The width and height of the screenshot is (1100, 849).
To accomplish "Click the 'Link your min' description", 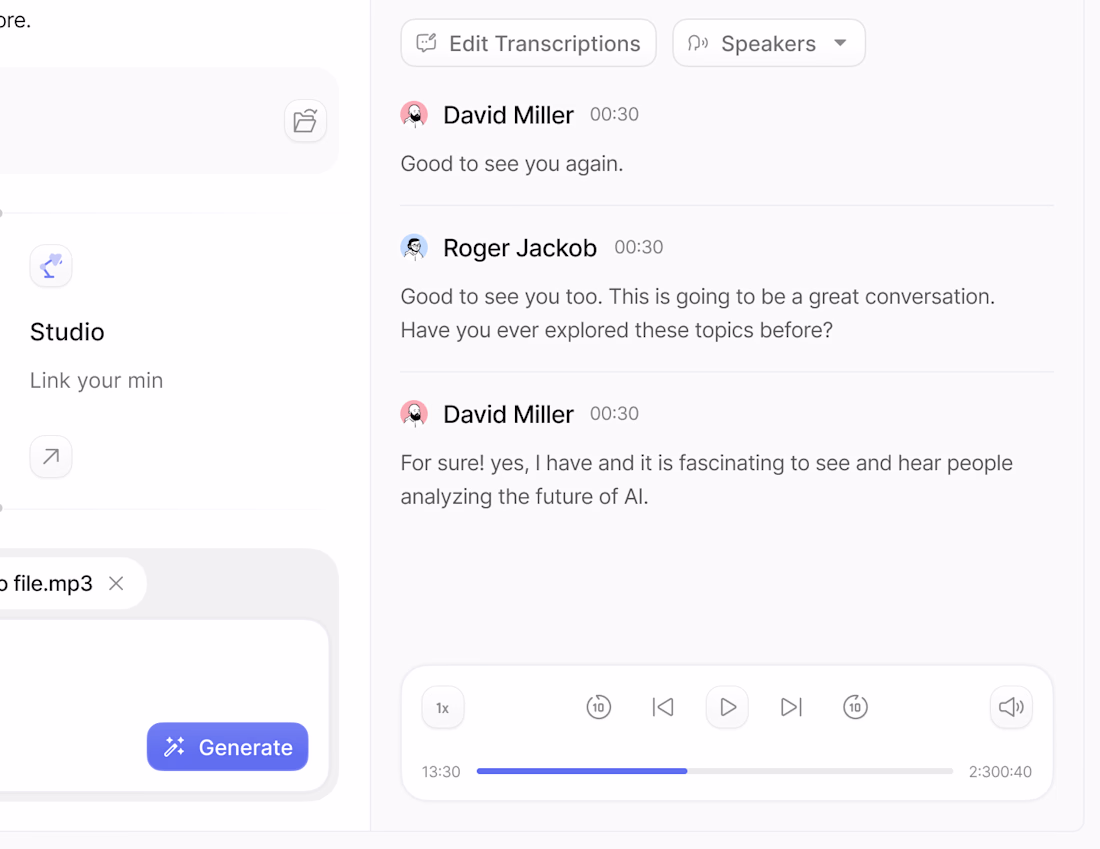I will [x=96, y=380].
